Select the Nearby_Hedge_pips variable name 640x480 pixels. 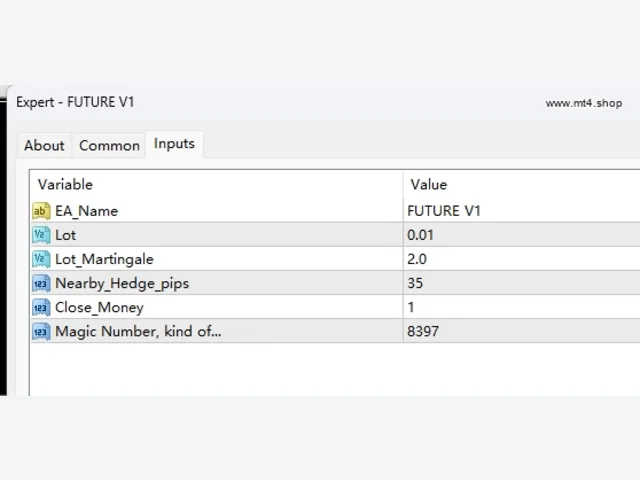122,283
